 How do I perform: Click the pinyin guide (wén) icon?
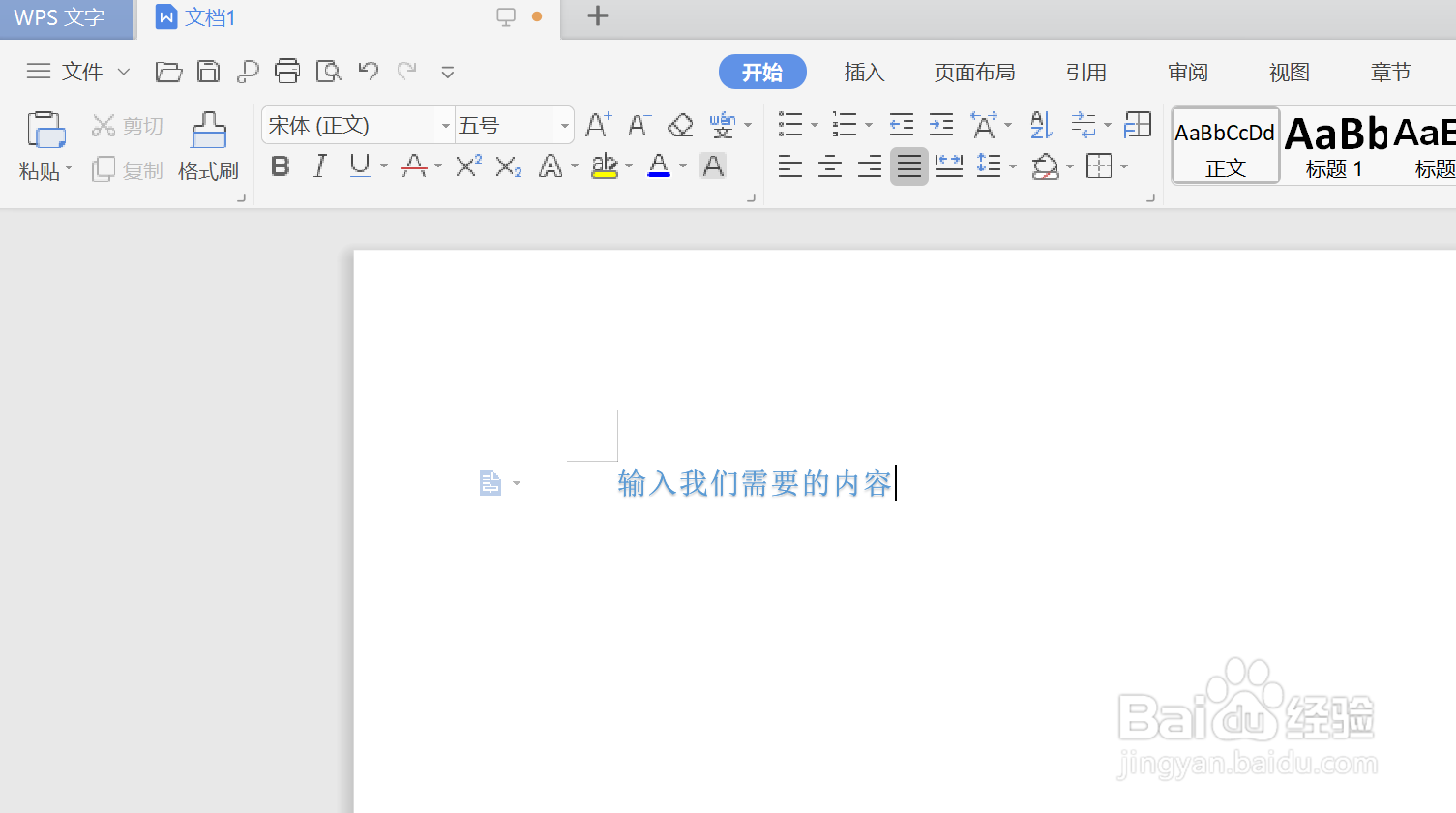point(722,124)
